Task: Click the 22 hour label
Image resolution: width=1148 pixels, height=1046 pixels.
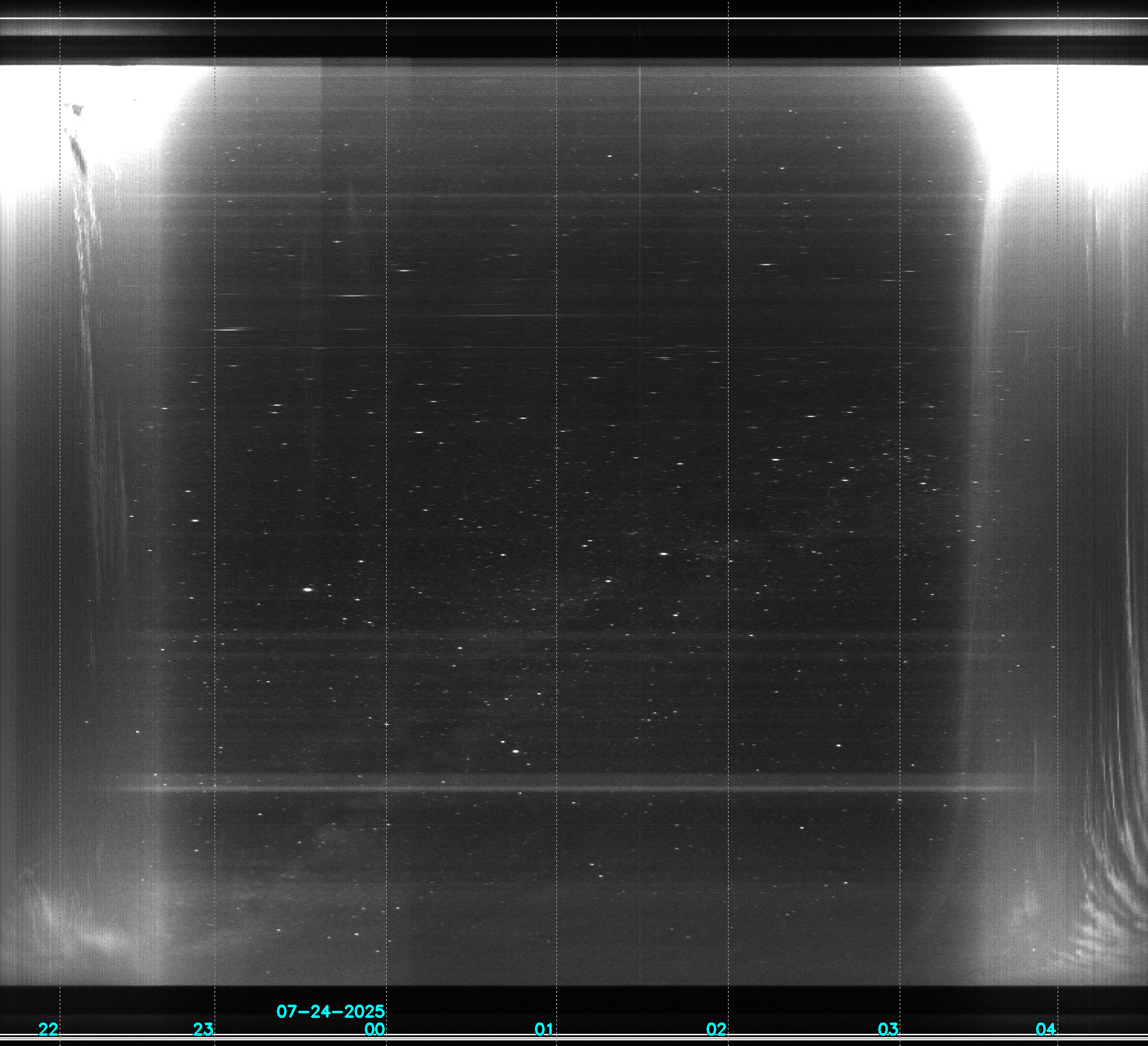Action: 49,1029
